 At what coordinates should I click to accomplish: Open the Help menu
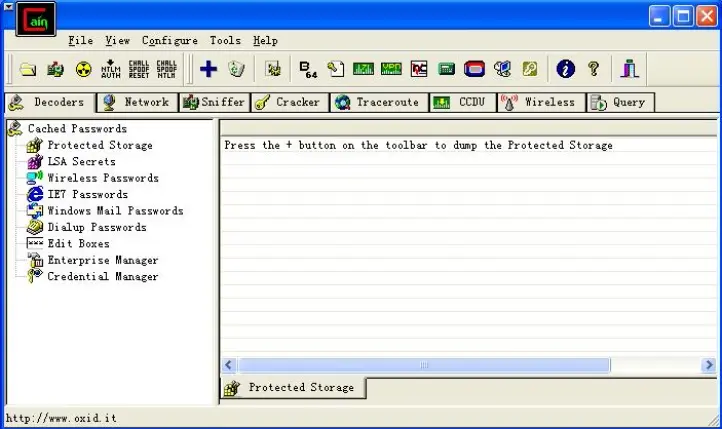click(x=265, y=41)
